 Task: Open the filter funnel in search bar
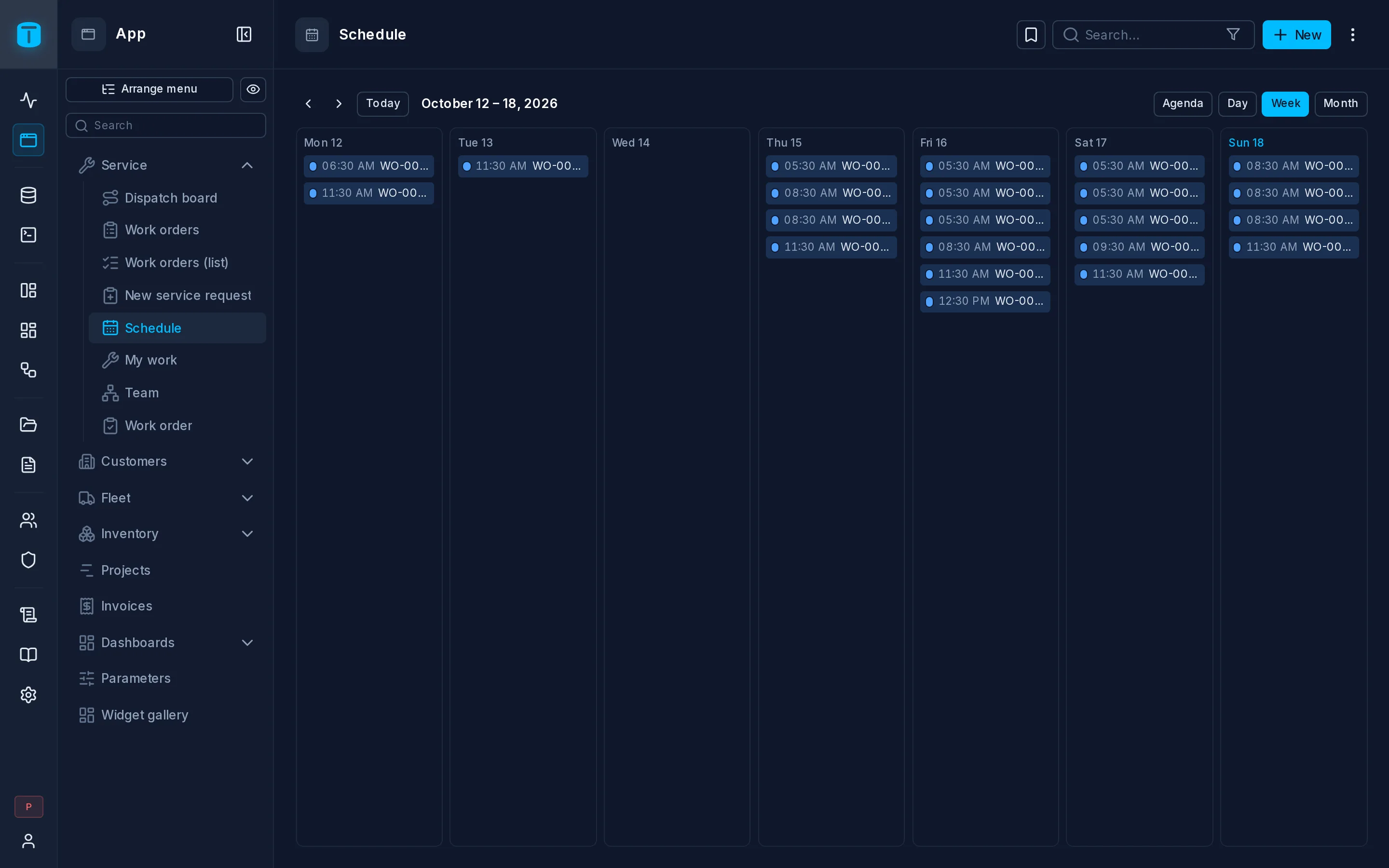[1233, 35]
